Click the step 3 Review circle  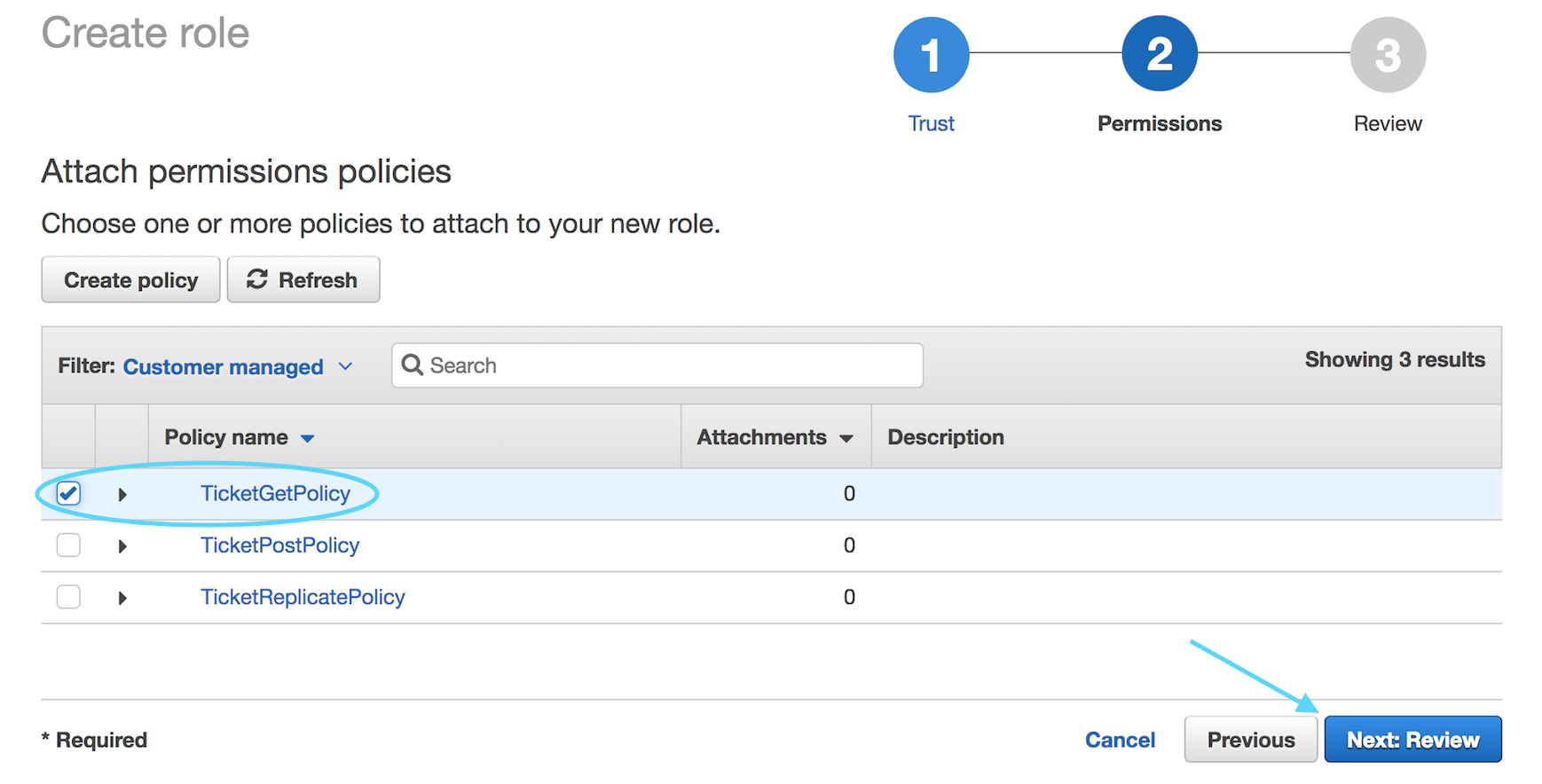pyautogui.click(x=1388, y=55)
